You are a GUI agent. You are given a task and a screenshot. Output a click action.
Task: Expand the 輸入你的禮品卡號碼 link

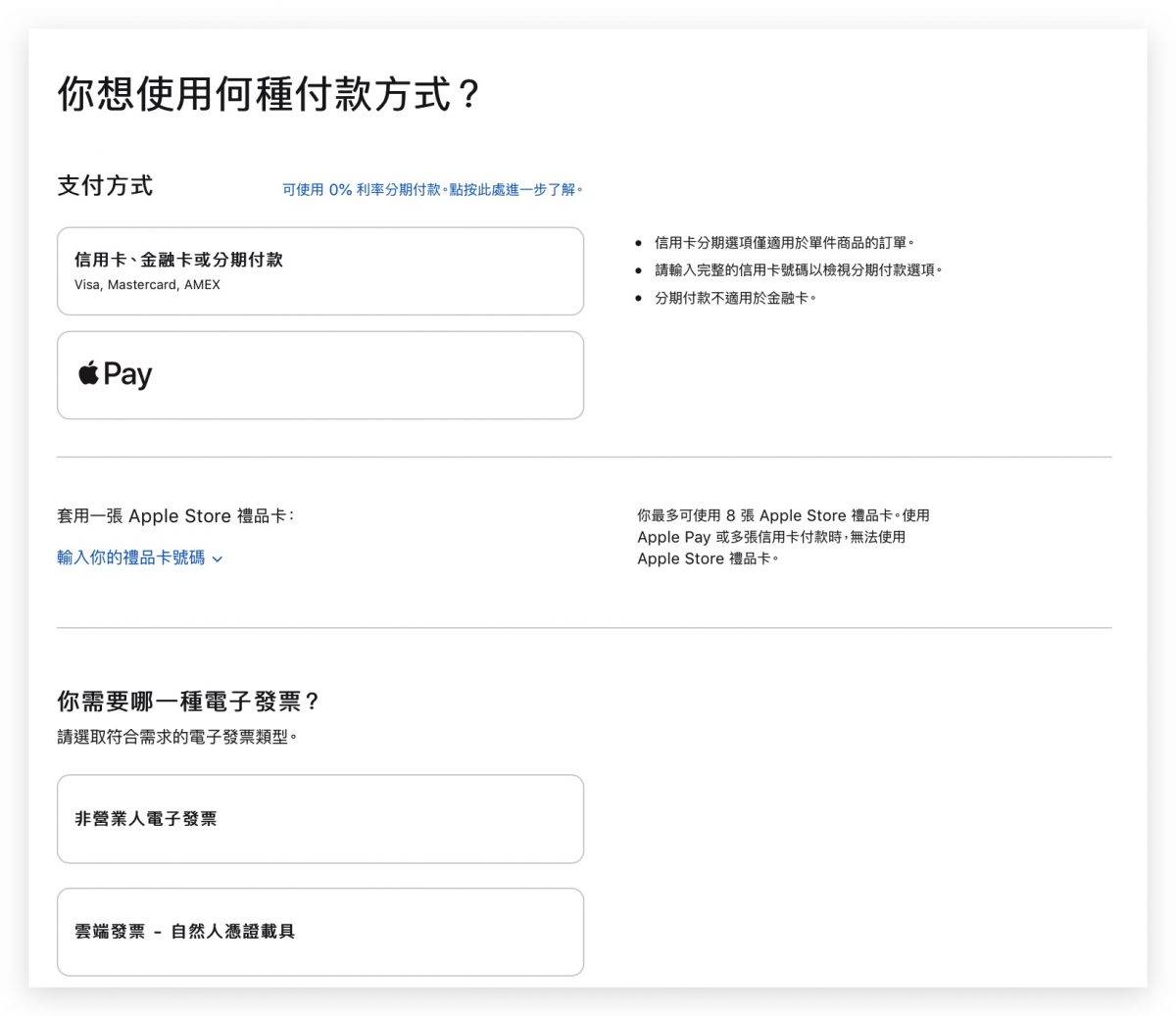point(131,557)
